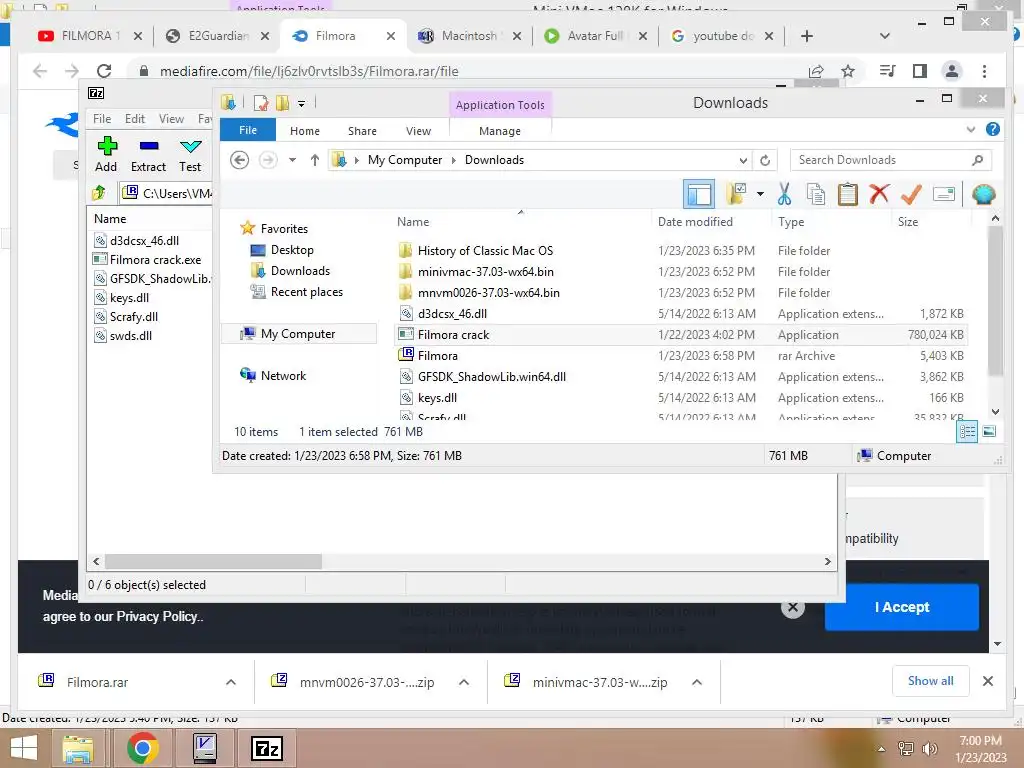
Task: Click the Explorer Back arrow button
Action: (240, 160)
